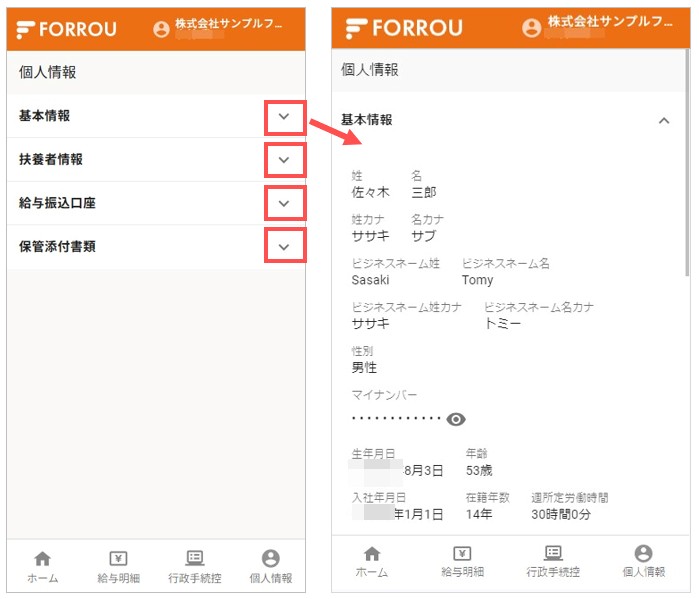Go to ホーム tab in right screen
The height and width of the screenshot is (599, 699).
372,562
